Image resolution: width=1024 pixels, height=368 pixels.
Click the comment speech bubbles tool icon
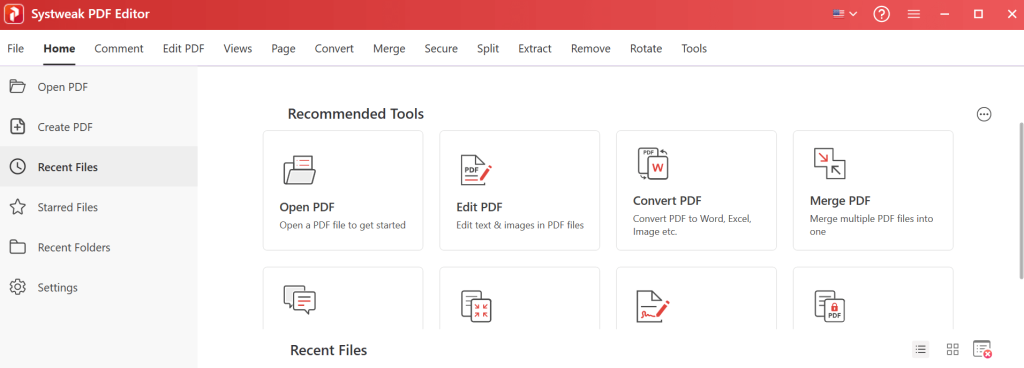pyautogui.click(x=300, y=299)
